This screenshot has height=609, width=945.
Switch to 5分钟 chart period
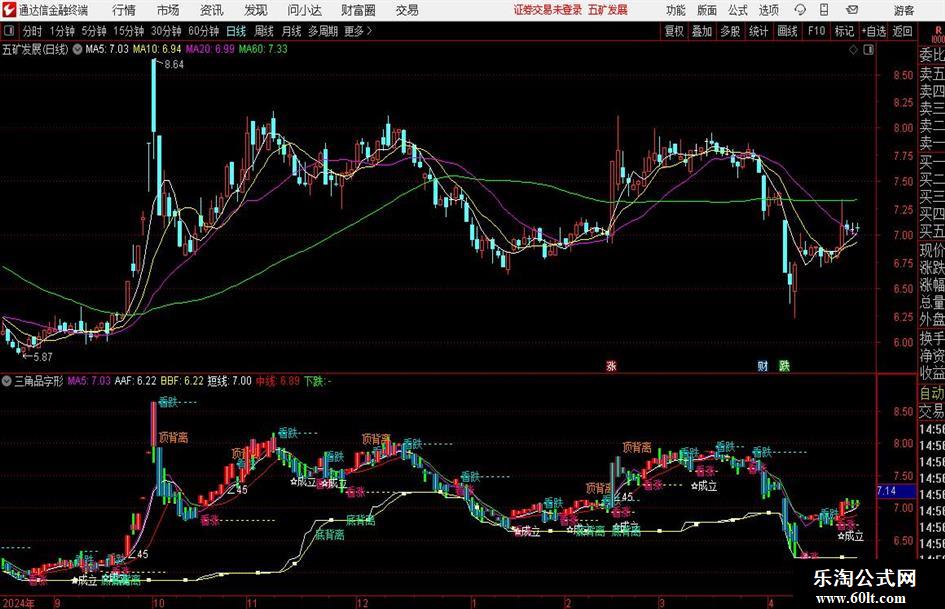click(x=94, y=31)
